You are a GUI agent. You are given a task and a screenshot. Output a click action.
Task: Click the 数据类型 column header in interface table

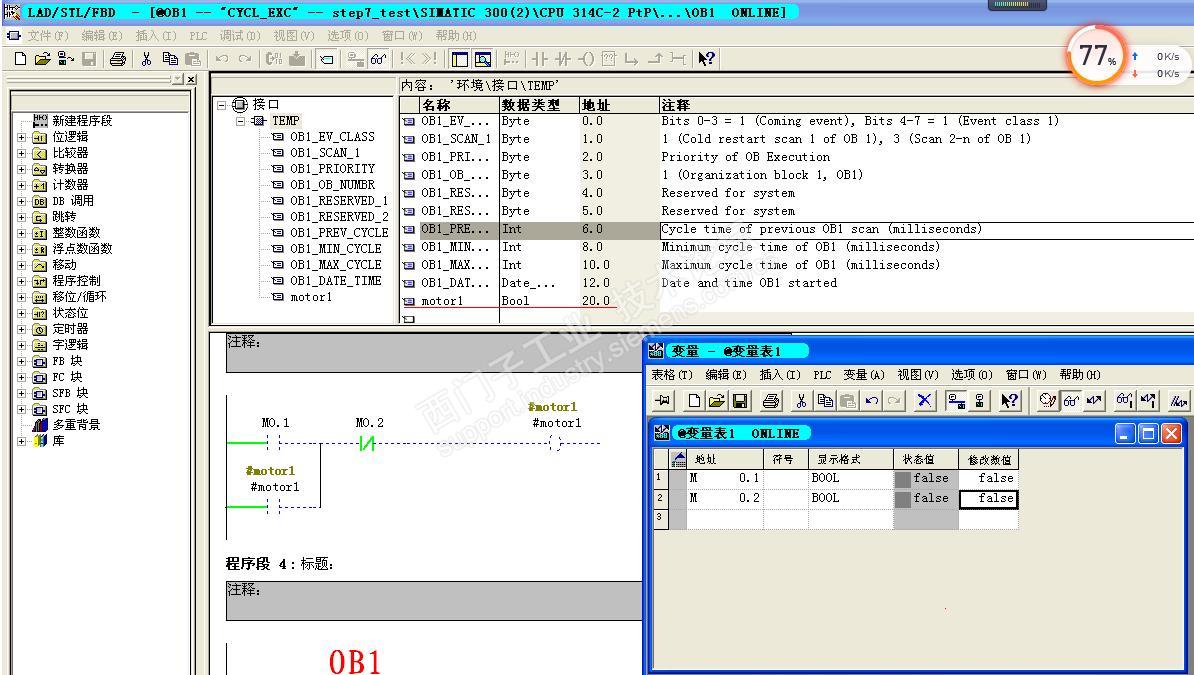(x=539, y=105)
